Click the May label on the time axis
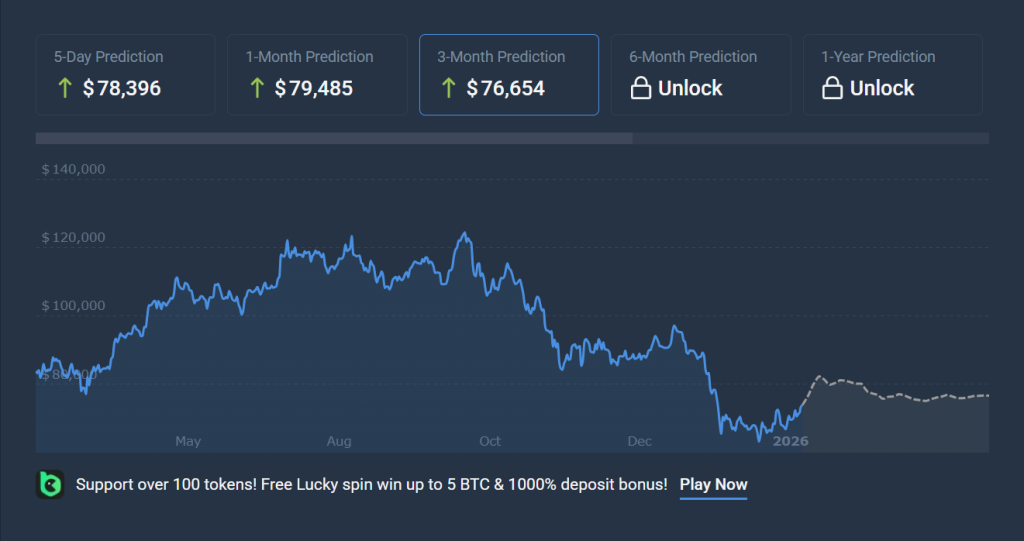This screenshot has width=1024, height=541. click(188, 441)
